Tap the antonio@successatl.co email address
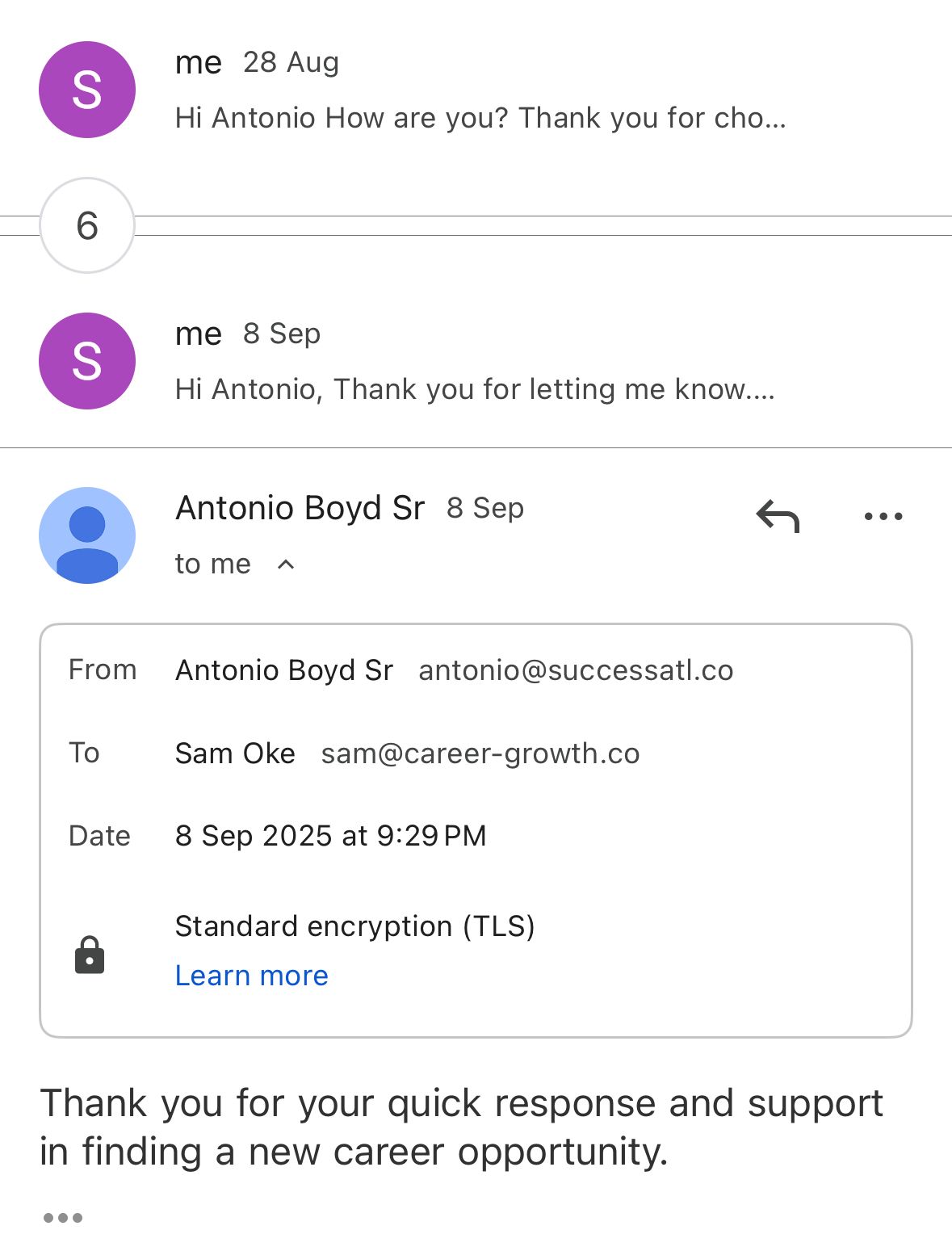This screenshot has height=1251, width=952. pos(576,670)
